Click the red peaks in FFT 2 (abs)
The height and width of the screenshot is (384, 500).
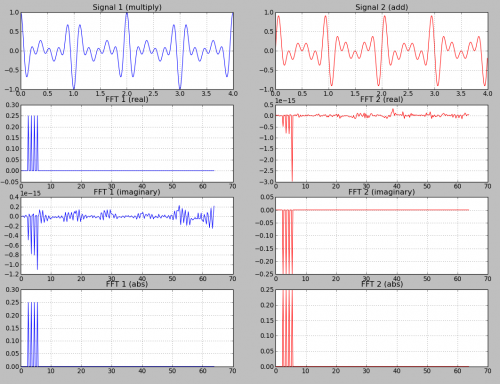288,328
